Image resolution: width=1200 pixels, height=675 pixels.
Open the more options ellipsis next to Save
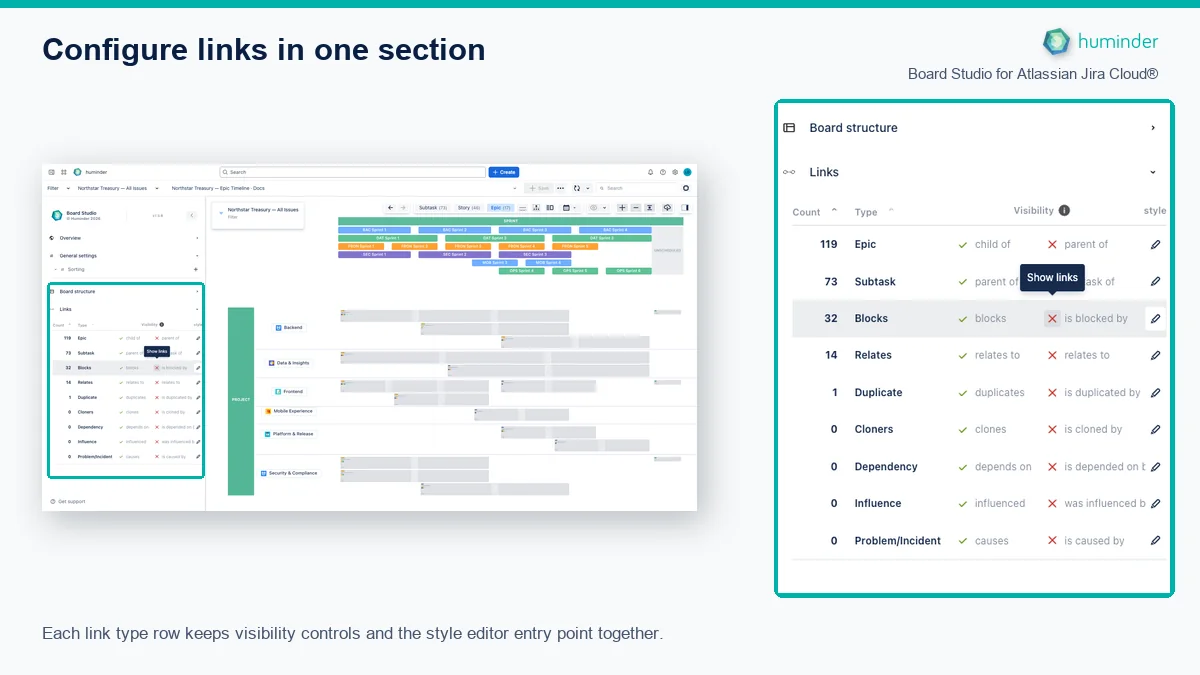(x=560, y=188)
